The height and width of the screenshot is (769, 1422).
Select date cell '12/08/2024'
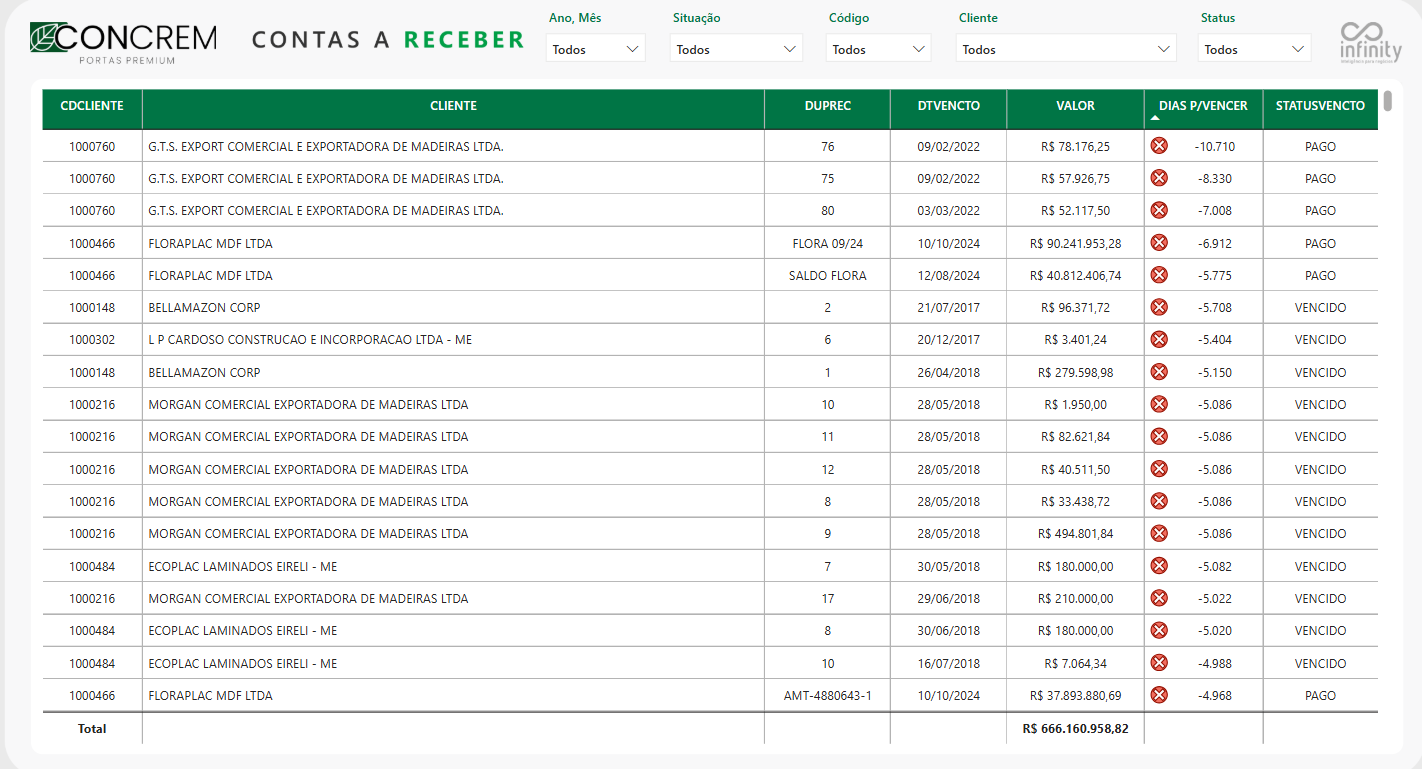[949, 275]
